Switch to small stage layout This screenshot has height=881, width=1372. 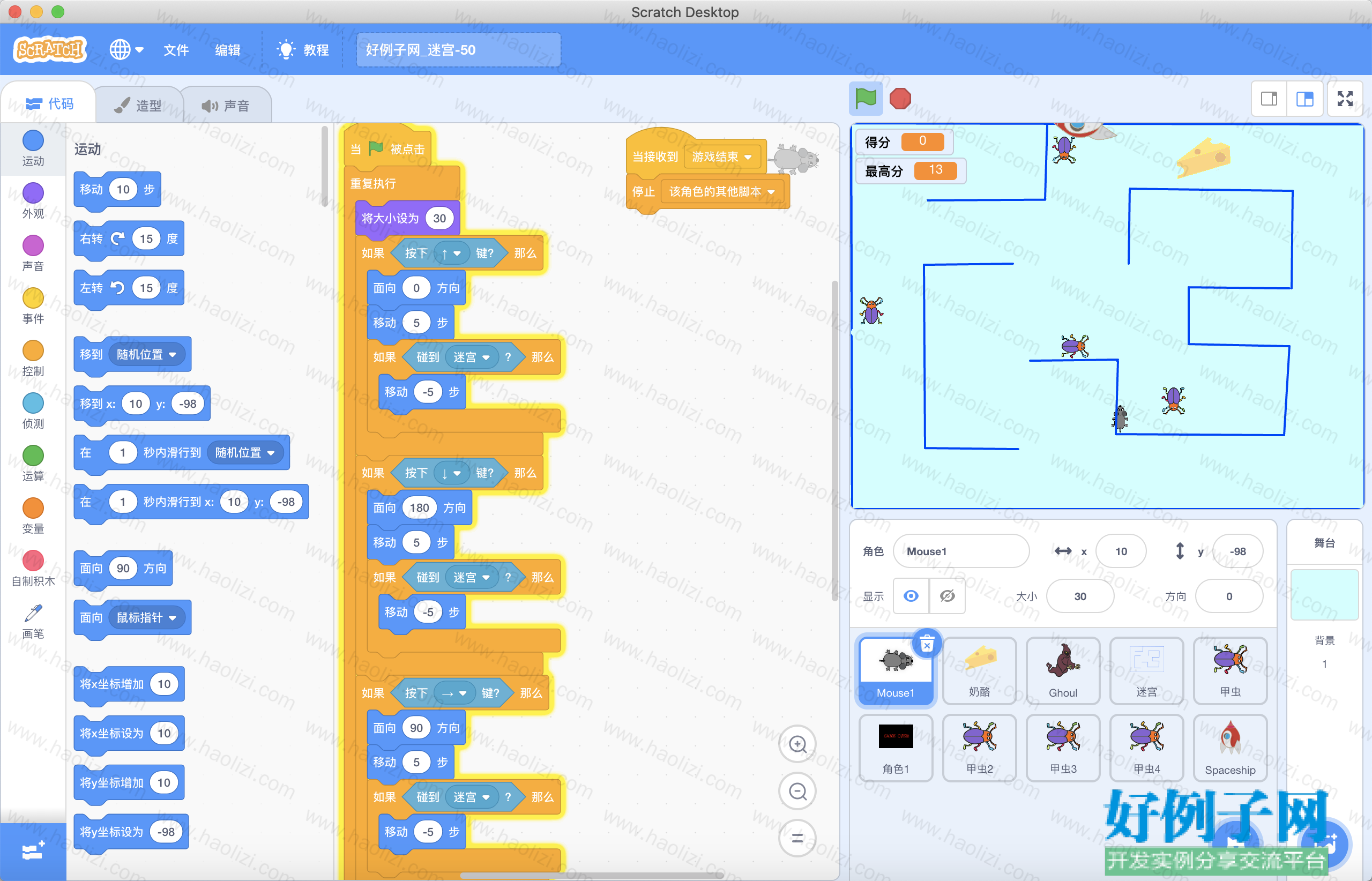(1269, 99)
